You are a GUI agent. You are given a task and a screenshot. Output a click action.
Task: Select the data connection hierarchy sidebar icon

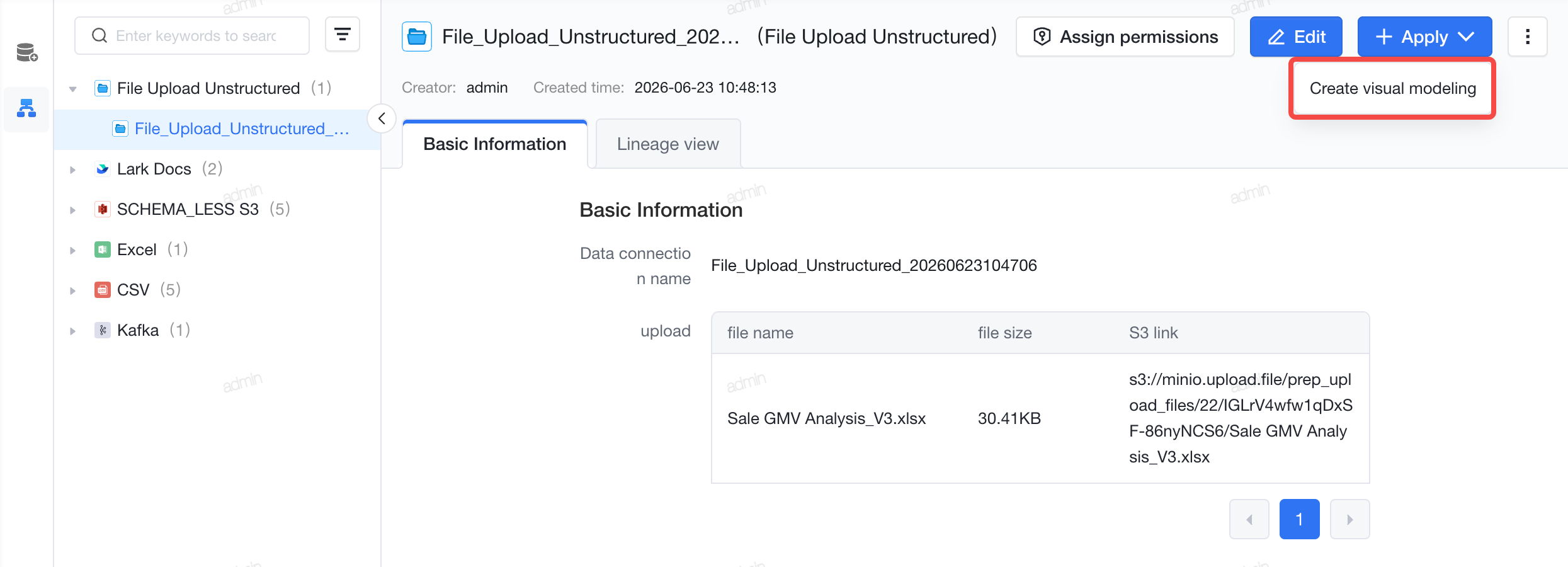tap(26, 108)
